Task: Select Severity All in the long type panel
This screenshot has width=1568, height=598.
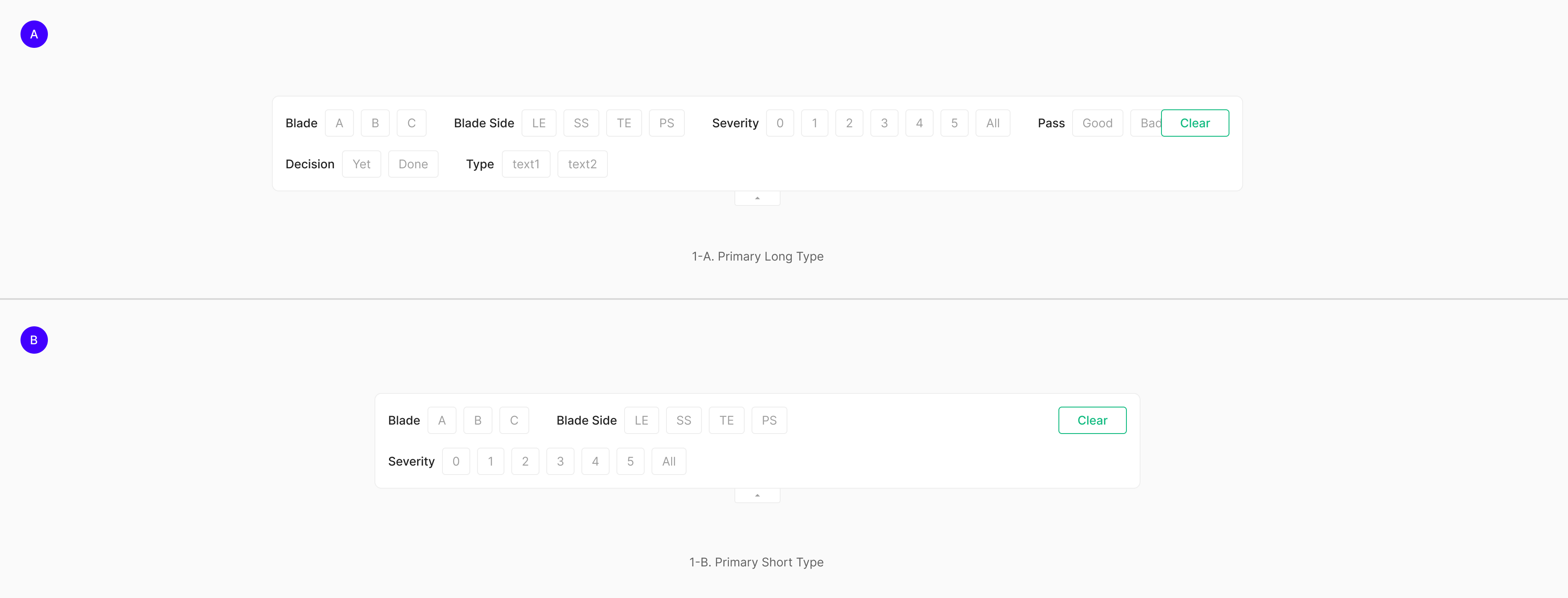Action: [992, 123]
